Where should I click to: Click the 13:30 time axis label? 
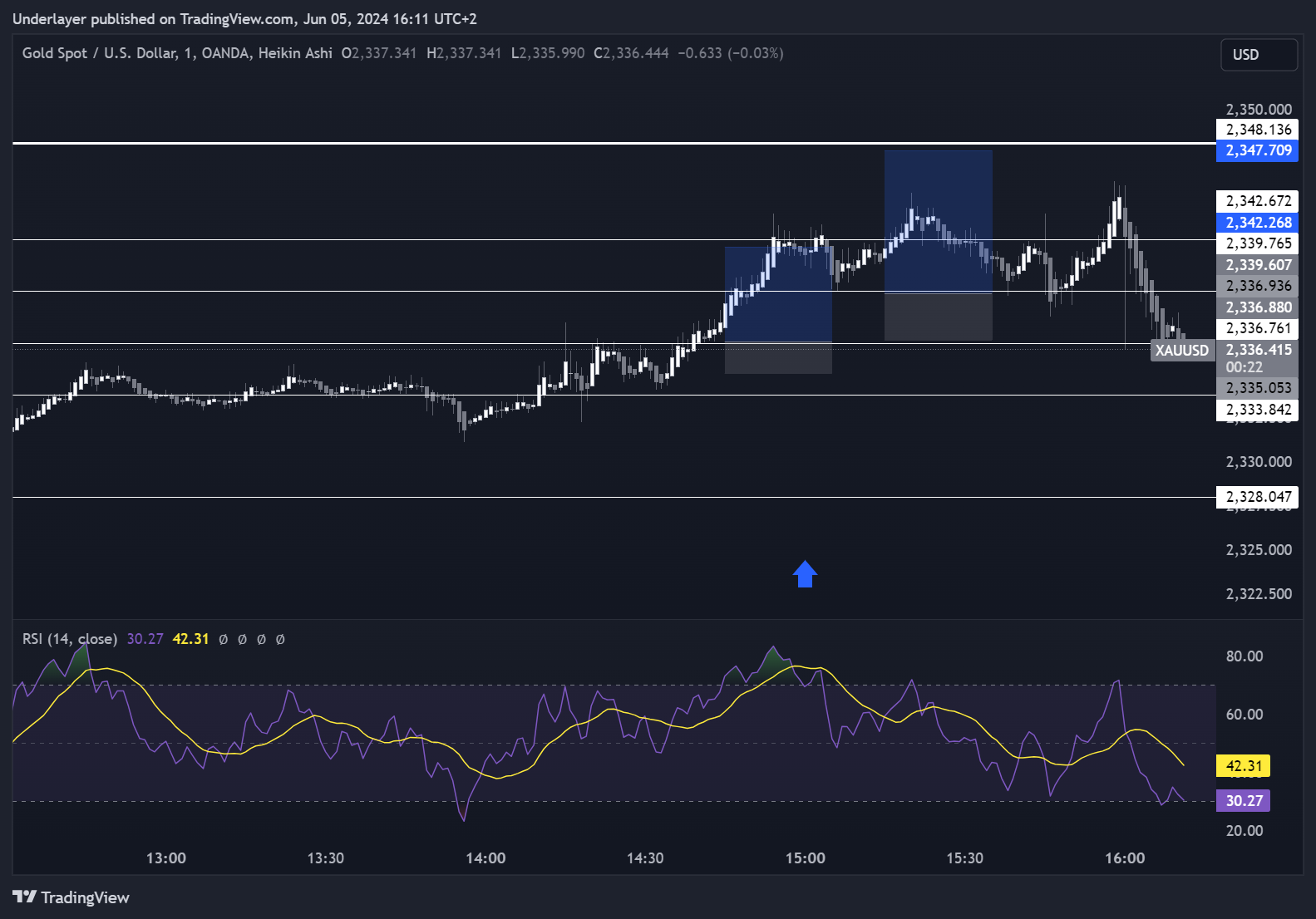[326, 858]
